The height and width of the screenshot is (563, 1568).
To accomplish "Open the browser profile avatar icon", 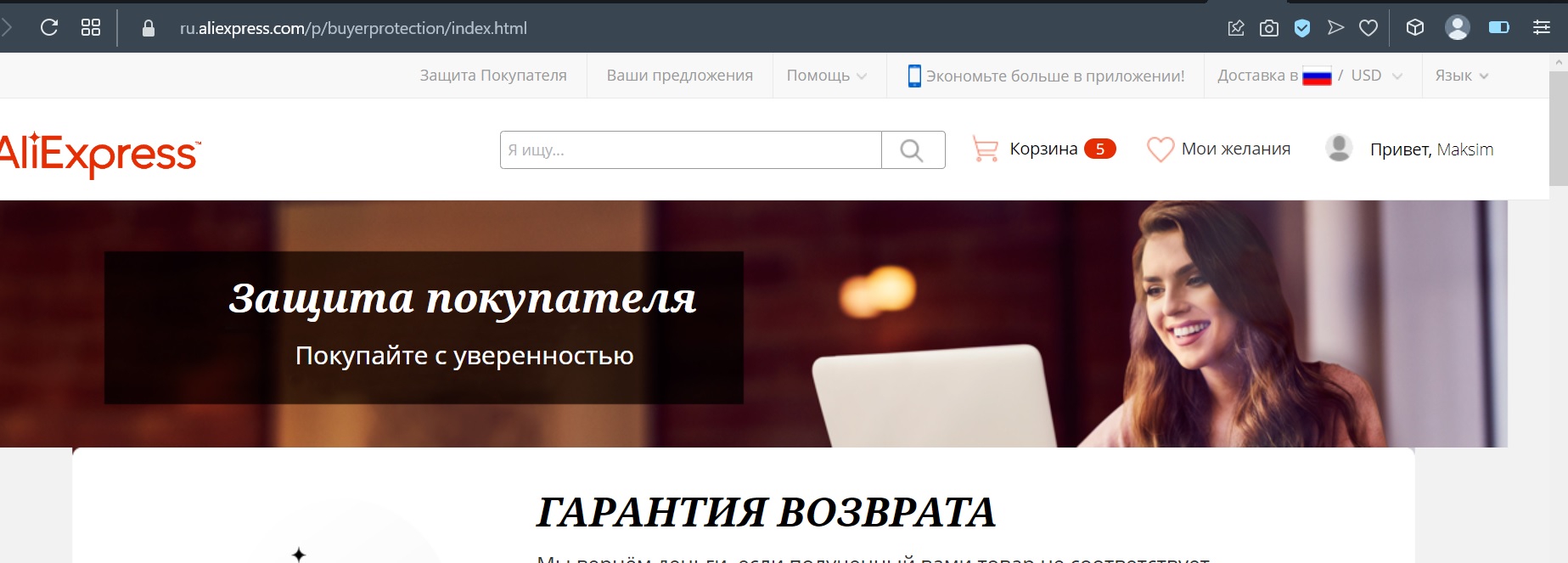I will (1458, 28).
